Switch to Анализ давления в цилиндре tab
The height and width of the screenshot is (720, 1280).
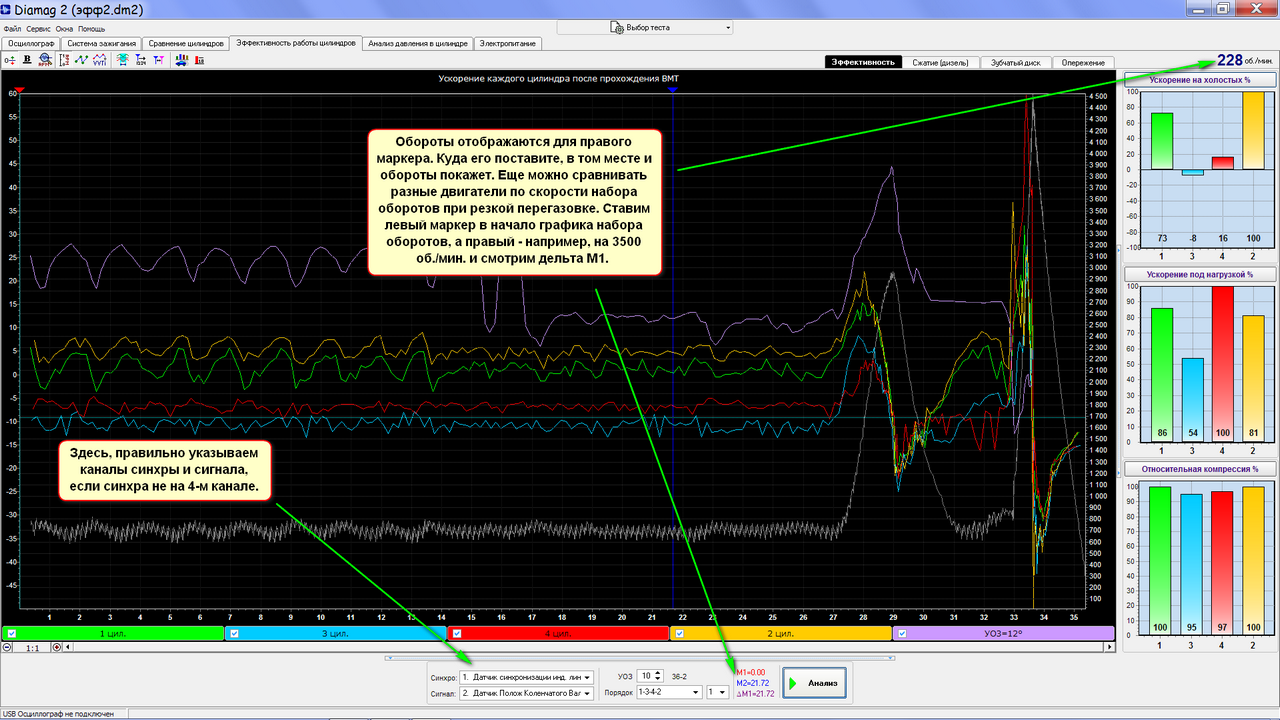click(x=417, y=43)
